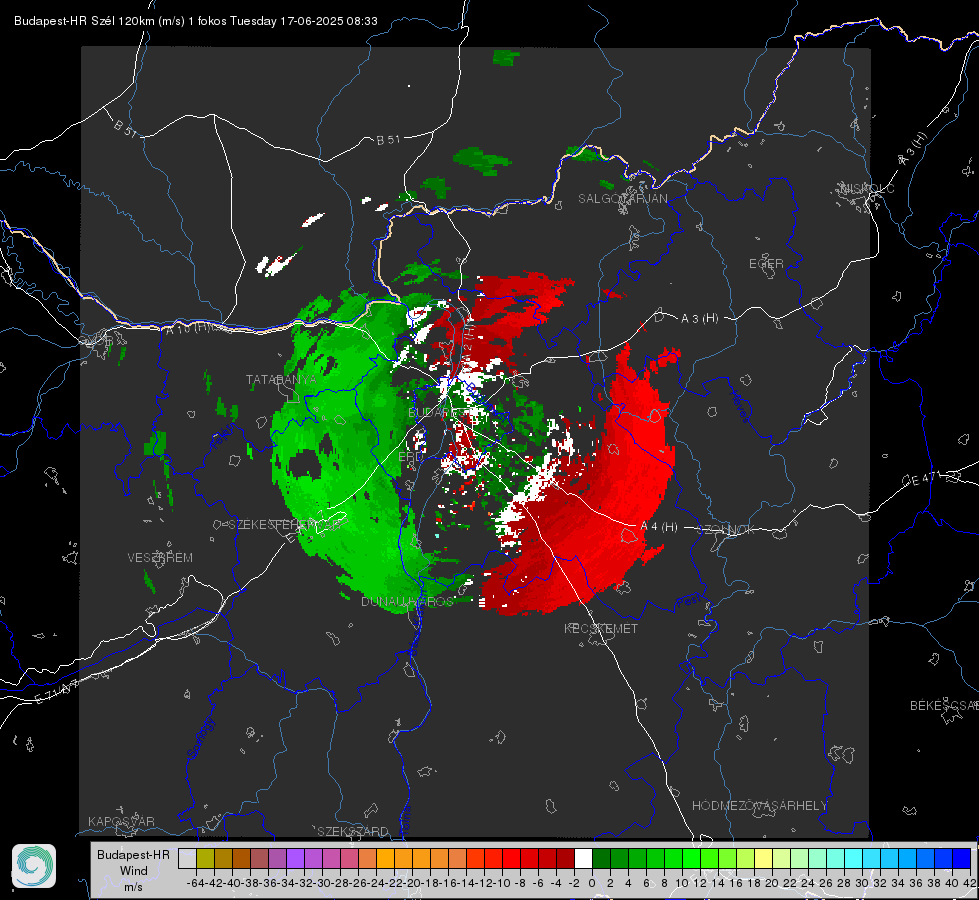The width and height of the screenshot is (979, 900).
Task: Select the cyan swatch between 28 and 30
Action: (854, 858)
